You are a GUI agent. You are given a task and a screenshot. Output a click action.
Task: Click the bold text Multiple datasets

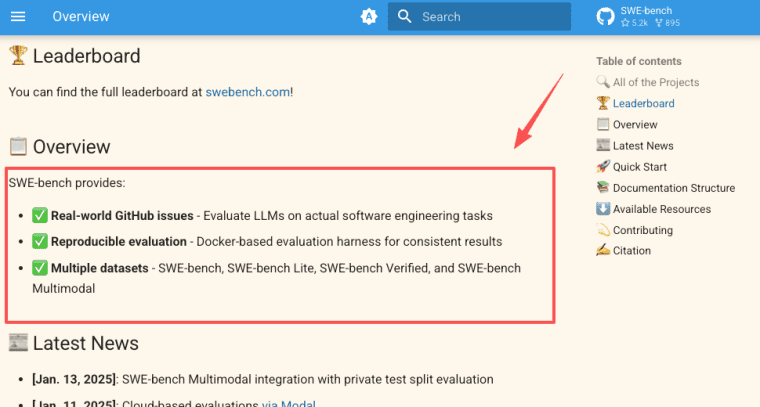pos(99,268)
